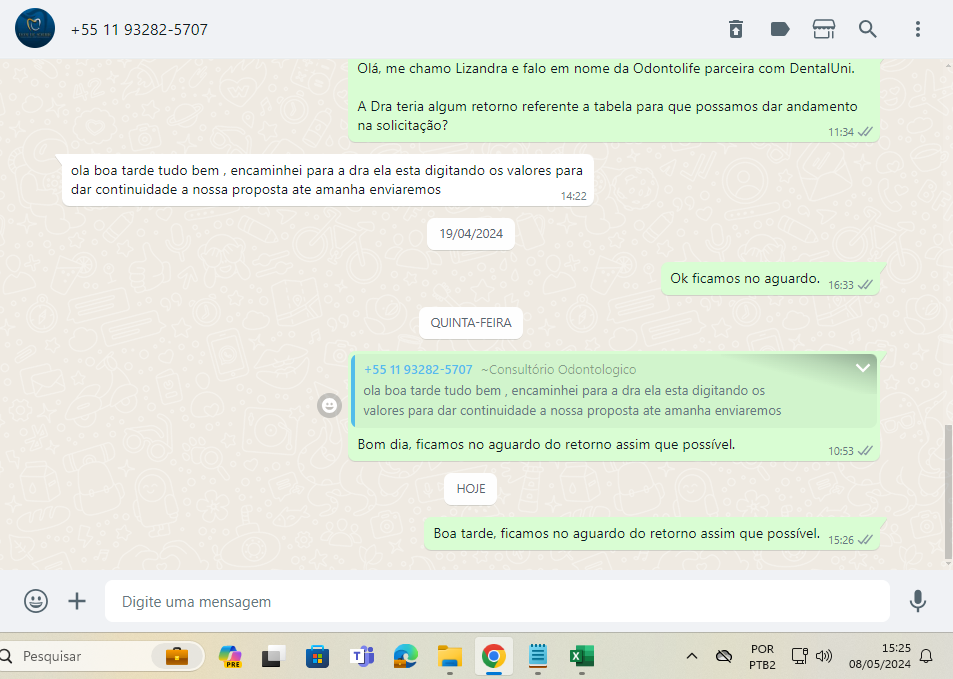Click the 19/04/2024 date separator
953x679 pixels.
coord(471,234)
